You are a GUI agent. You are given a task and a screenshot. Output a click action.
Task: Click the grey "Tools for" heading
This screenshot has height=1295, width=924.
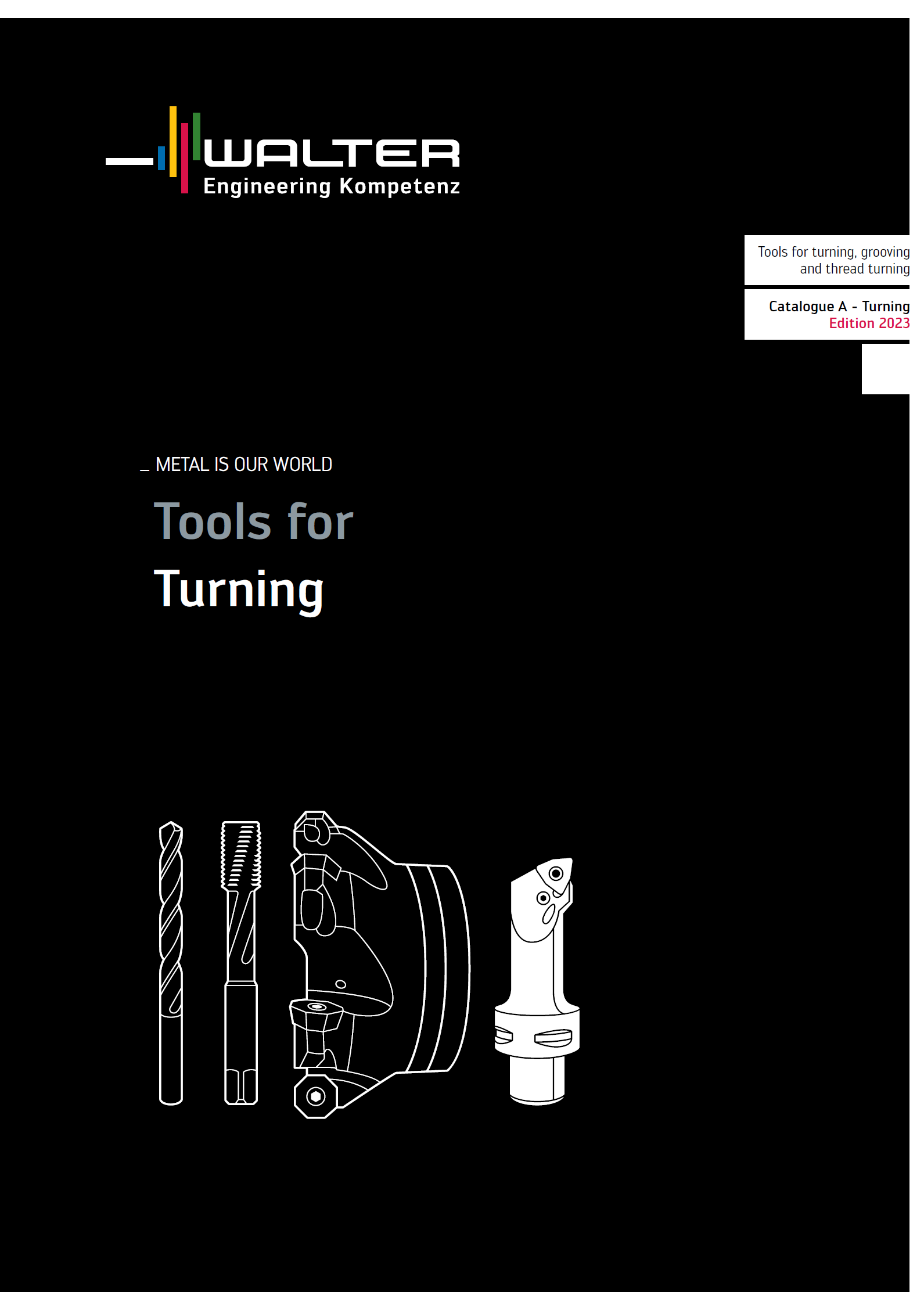pos(253,521)
